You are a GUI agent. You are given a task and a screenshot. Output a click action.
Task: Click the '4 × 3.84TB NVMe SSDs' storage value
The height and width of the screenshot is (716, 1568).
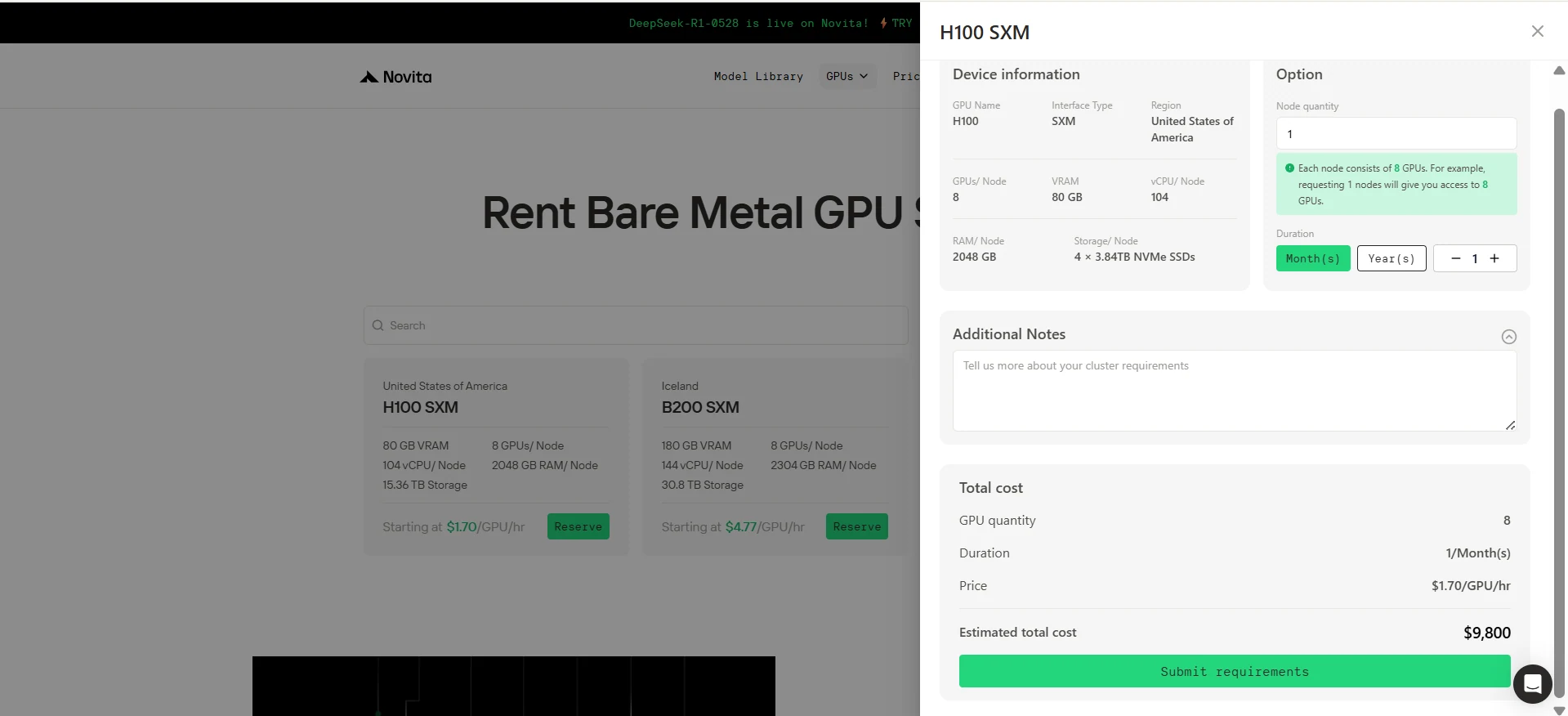[1134, 257]
